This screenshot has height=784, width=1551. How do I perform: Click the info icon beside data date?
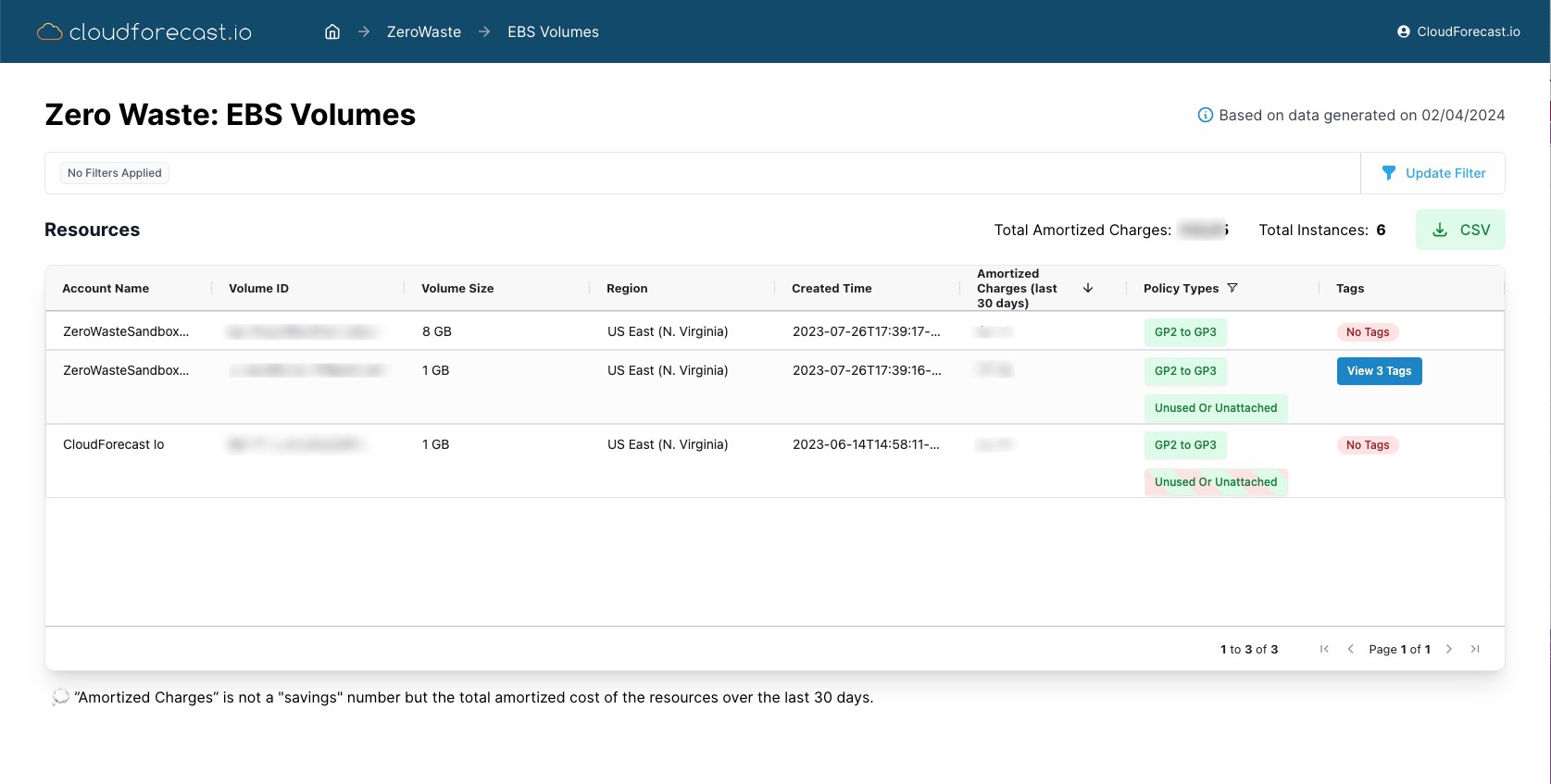coord(1205,115)
